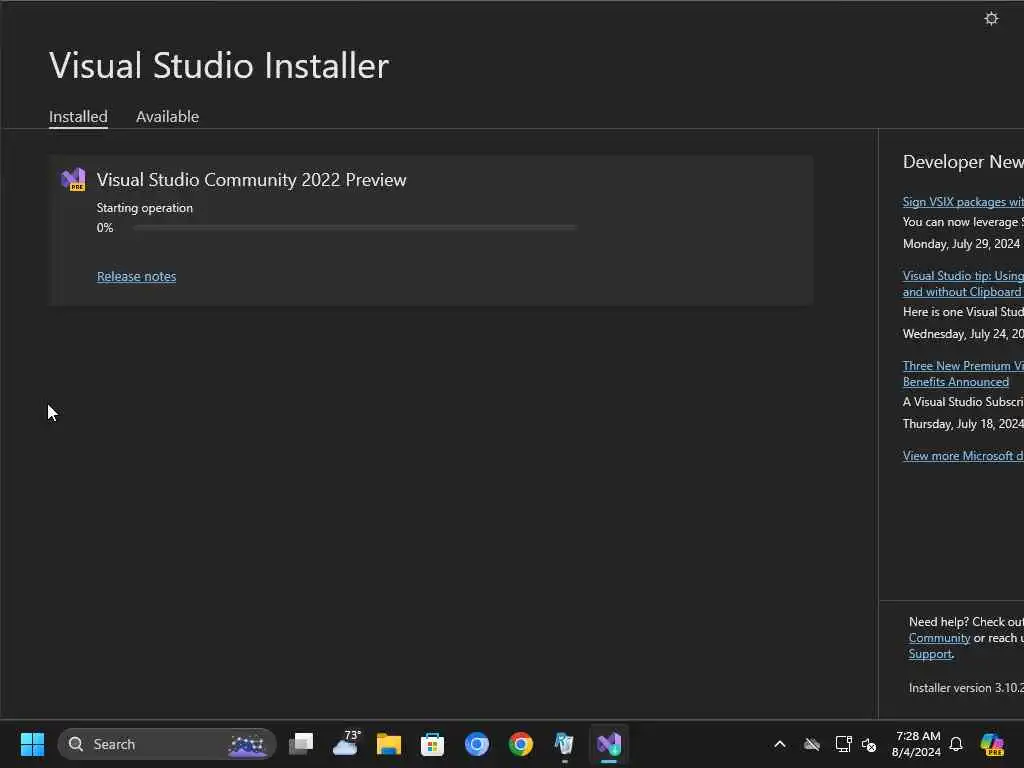Click the network display tray icon
The image size is (1024, 768).
[843, 744]
